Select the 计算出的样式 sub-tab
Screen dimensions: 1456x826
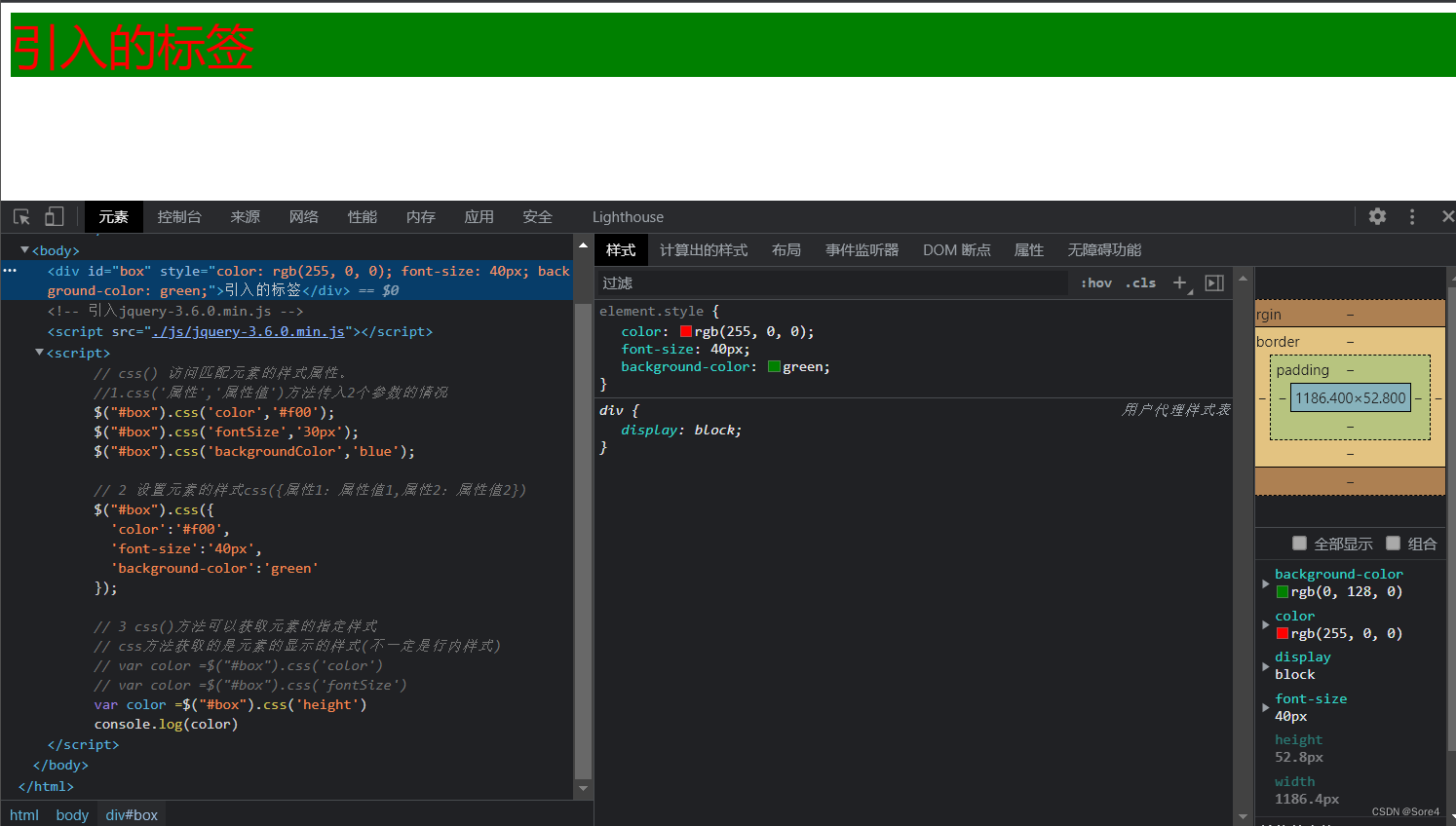(704, 250)
